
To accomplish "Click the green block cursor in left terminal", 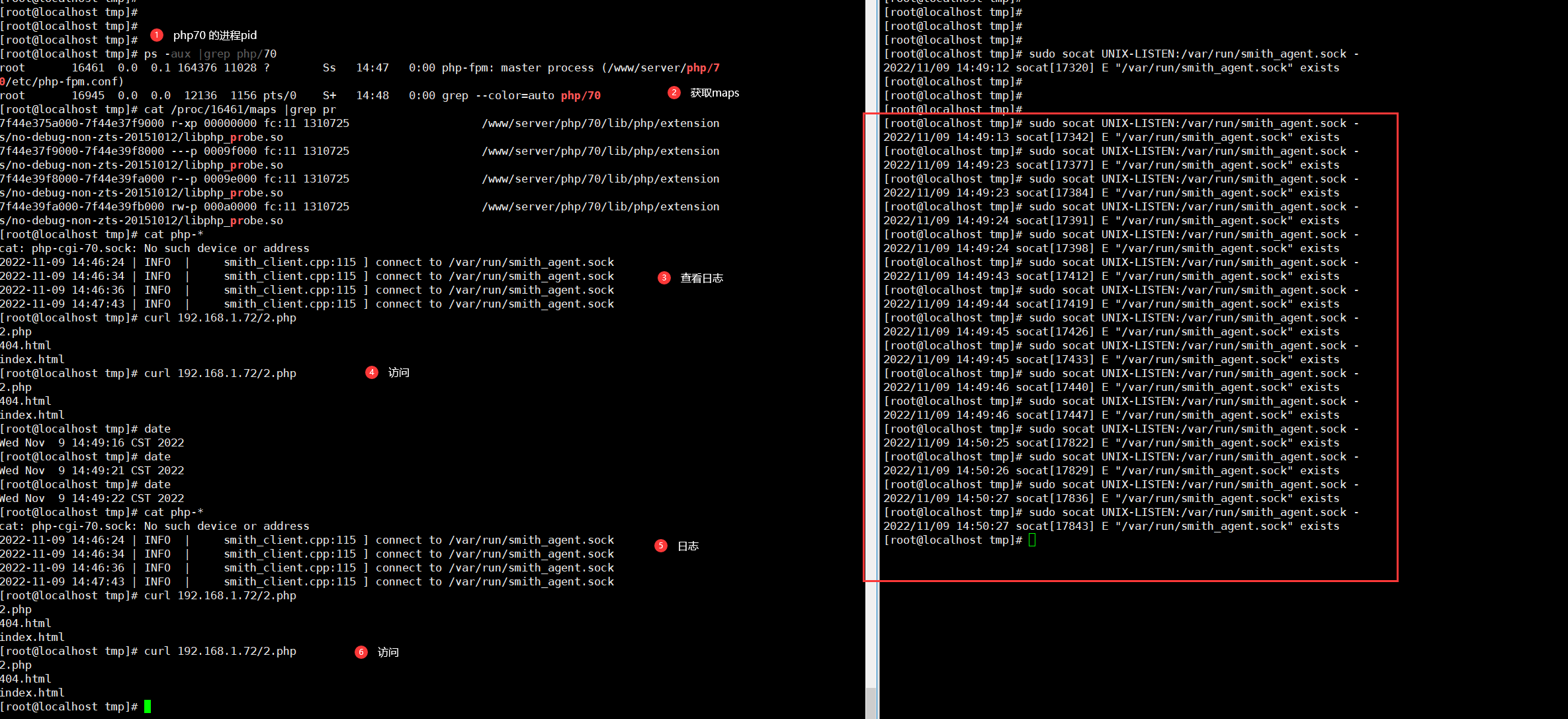I will [147, 706].
